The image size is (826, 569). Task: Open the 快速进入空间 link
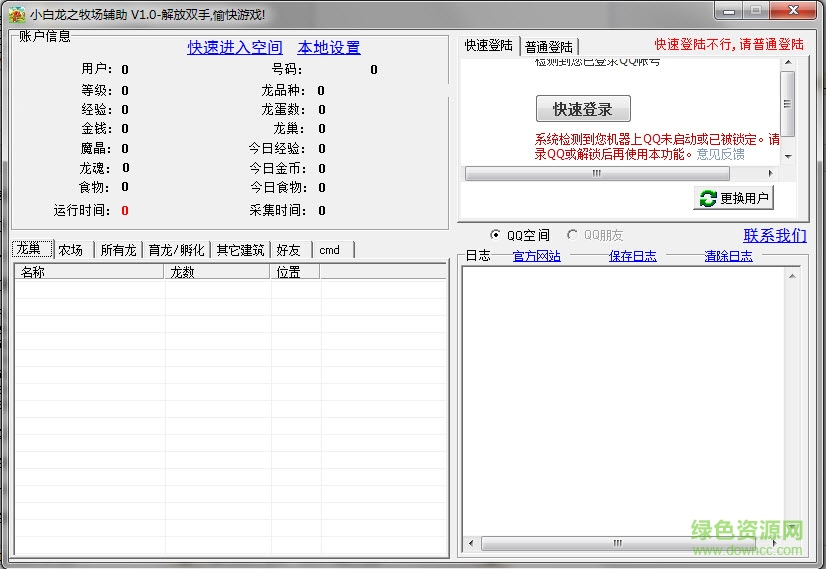pos(235,47)
